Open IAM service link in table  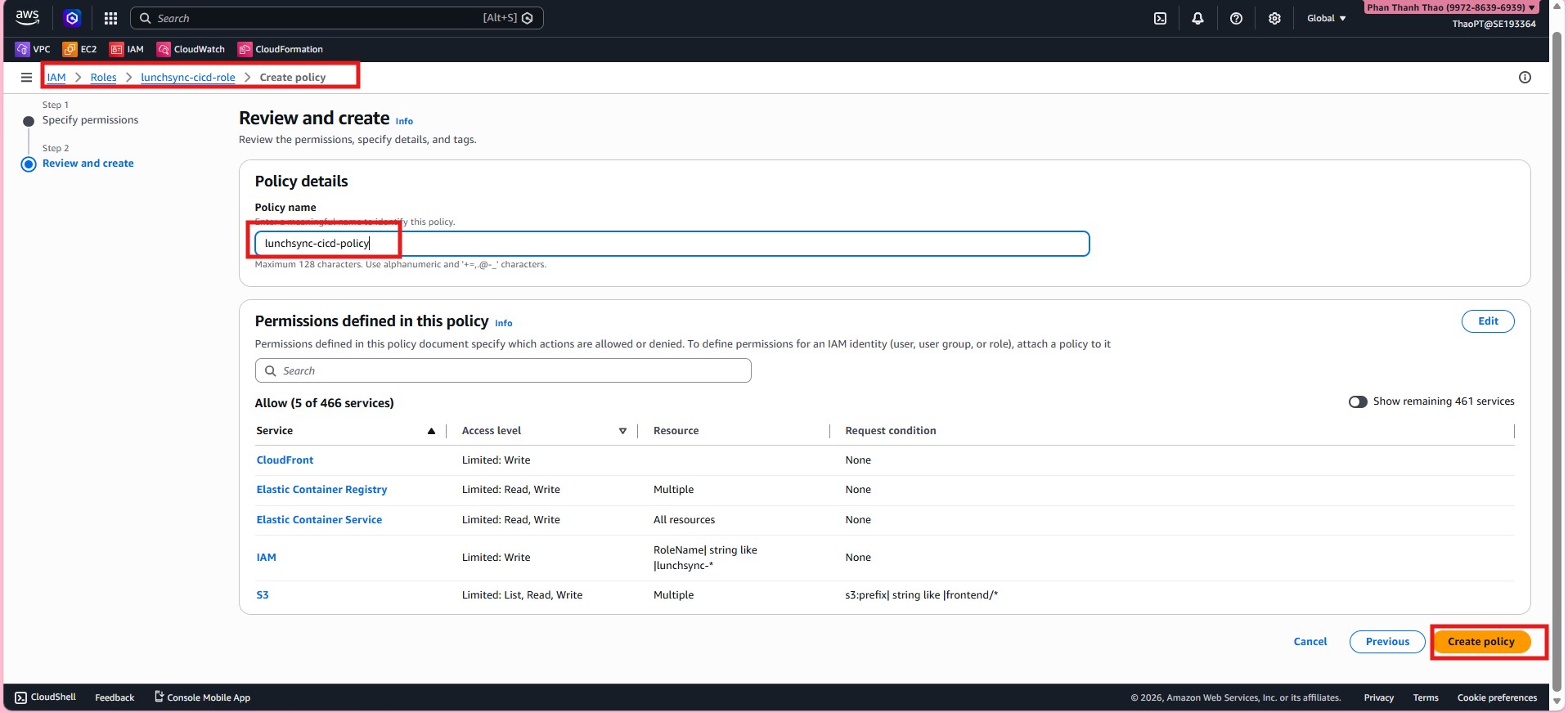(x=266, y=558)
